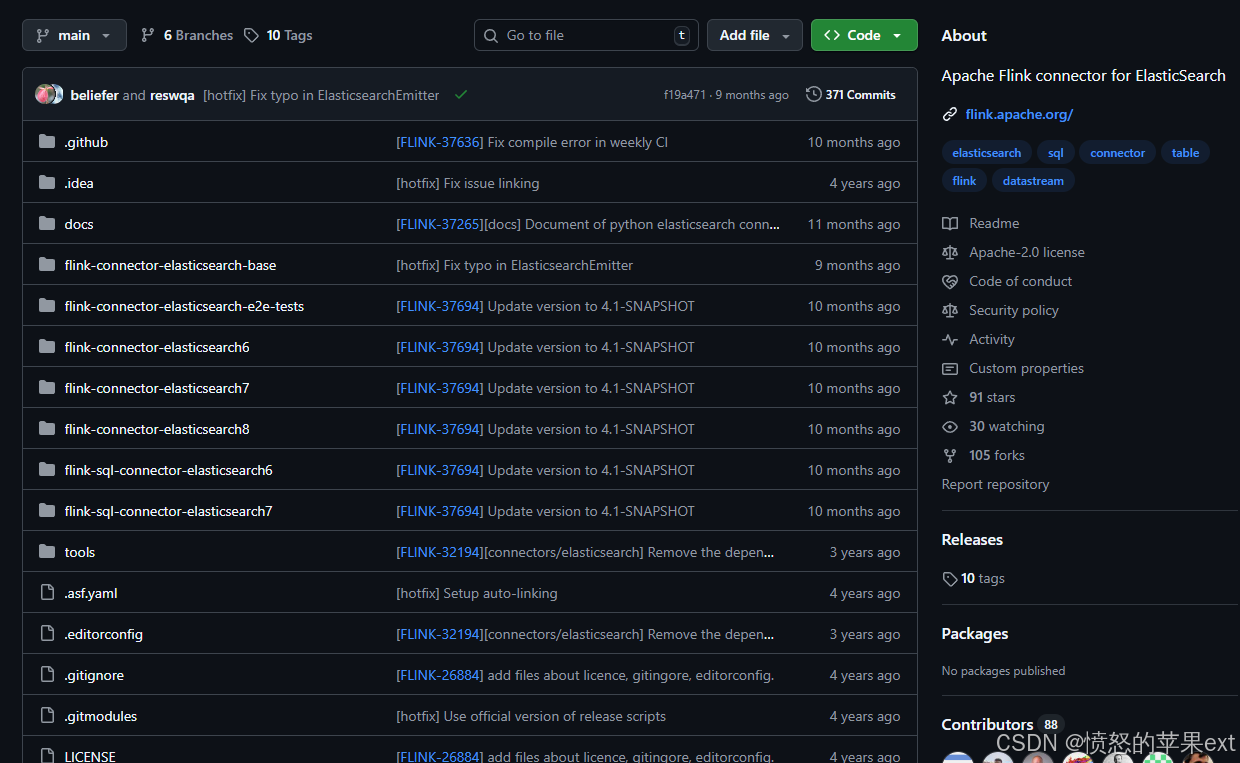The height and width of the screenshot is (763, 1240).
Task: Open the main branch dropdown
Action: point(74,35)
